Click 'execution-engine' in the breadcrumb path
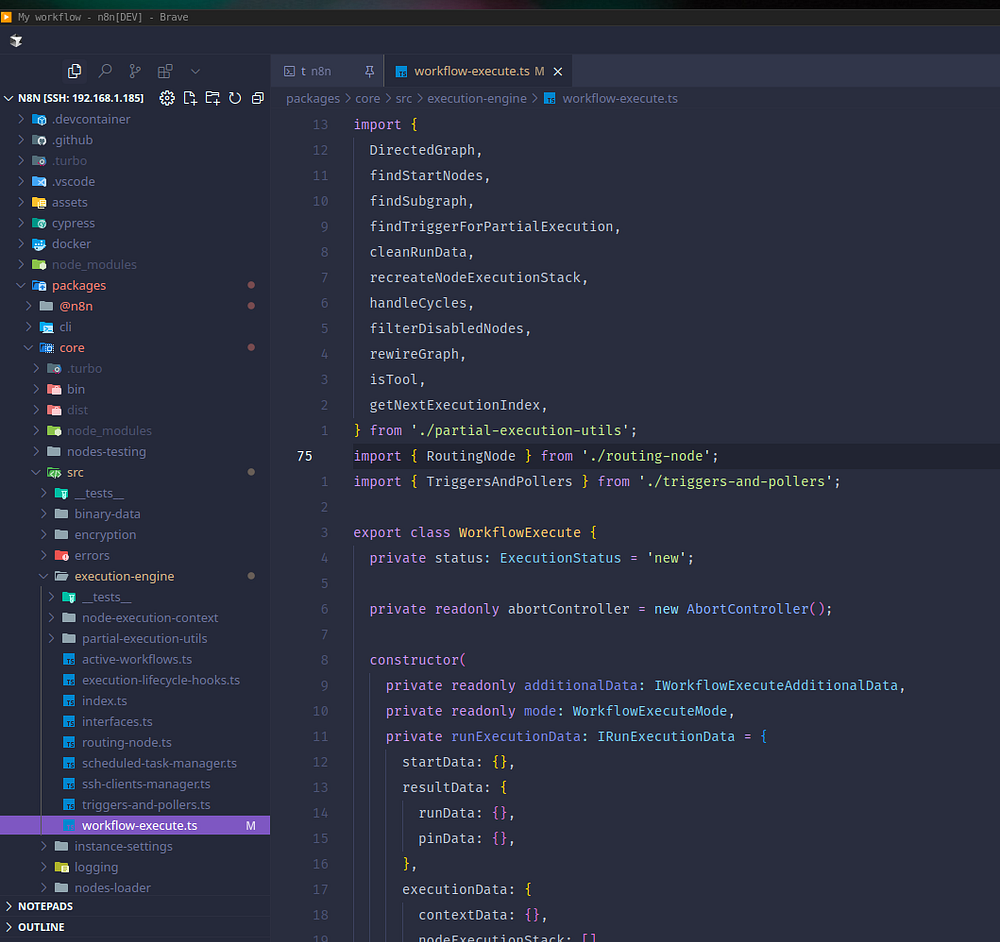This screenshot has height=942, width=1000. (x=478, y=98)
